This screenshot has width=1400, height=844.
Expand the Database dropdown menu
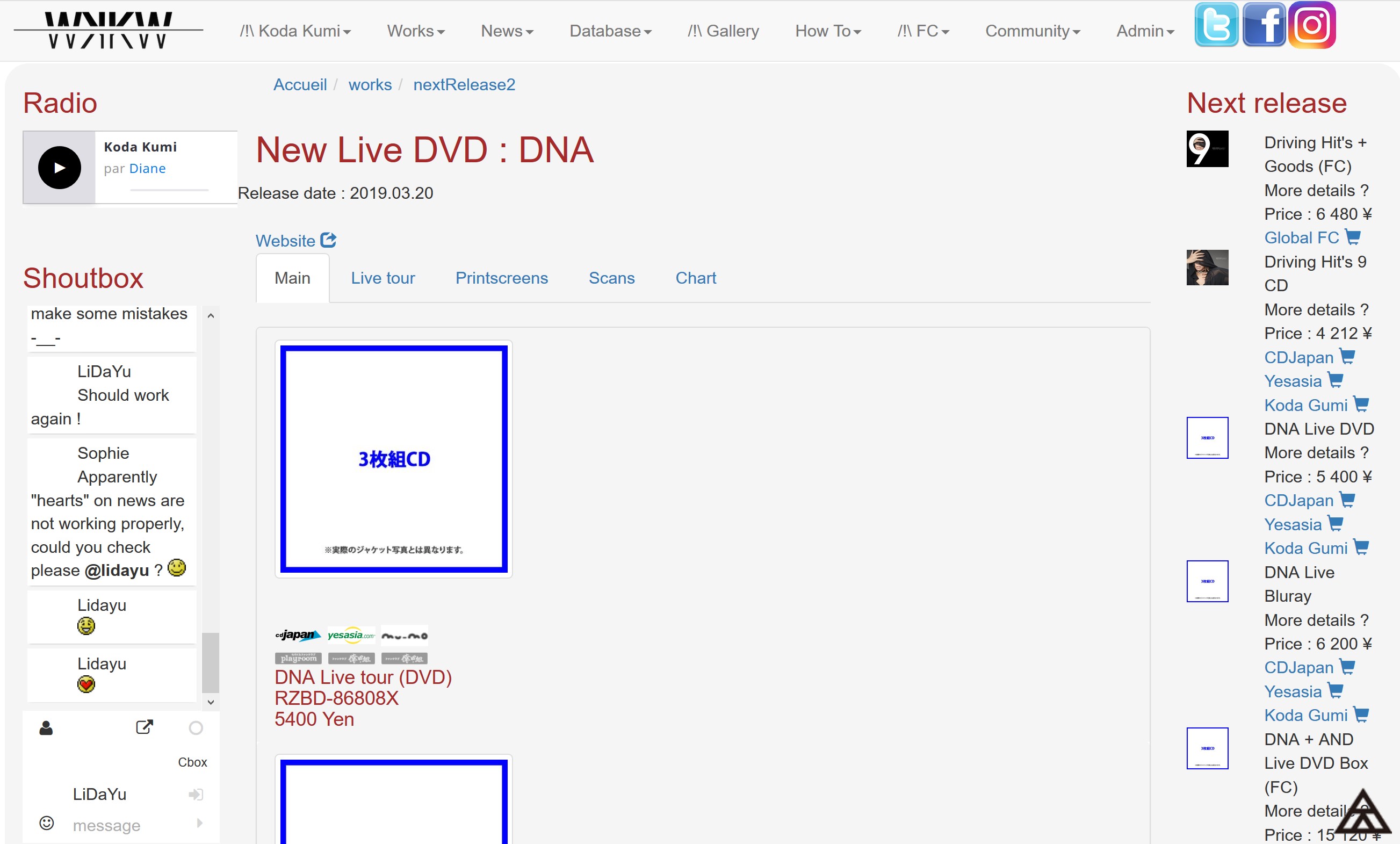pyautogui.click(x=610, y=31)
